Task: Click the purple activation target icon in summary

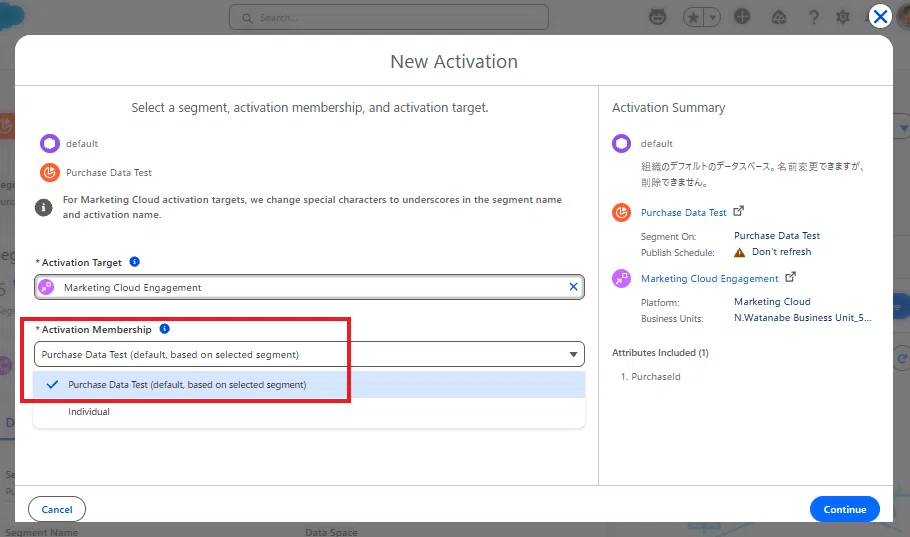Action: click(x=621, y=279)
